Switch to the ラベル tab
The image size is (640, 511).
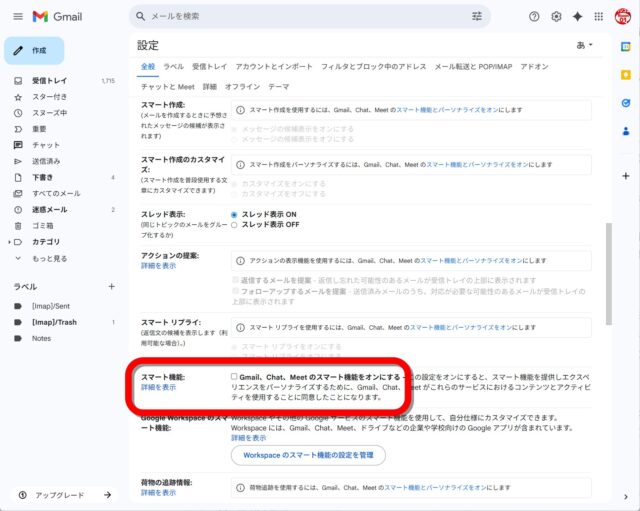point(173,67)
